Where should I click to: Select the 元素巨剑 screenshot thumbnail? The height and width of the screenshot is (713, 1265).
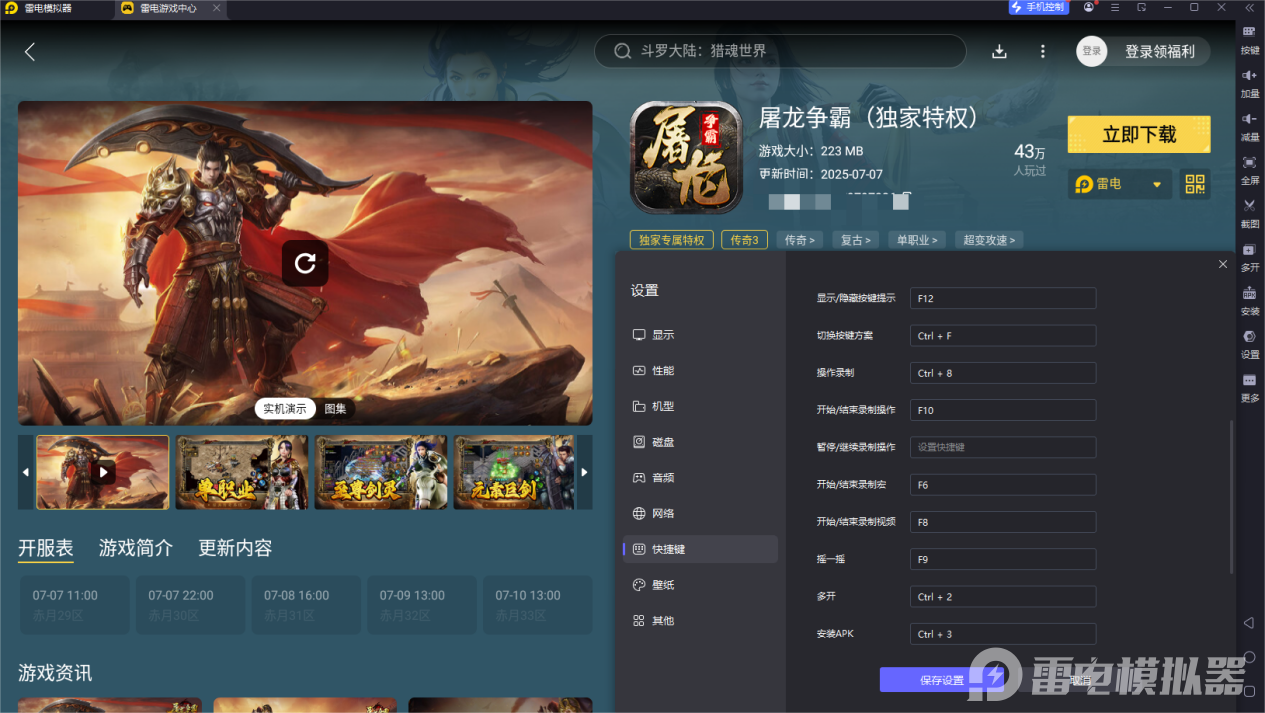click(x=514, y=472)
